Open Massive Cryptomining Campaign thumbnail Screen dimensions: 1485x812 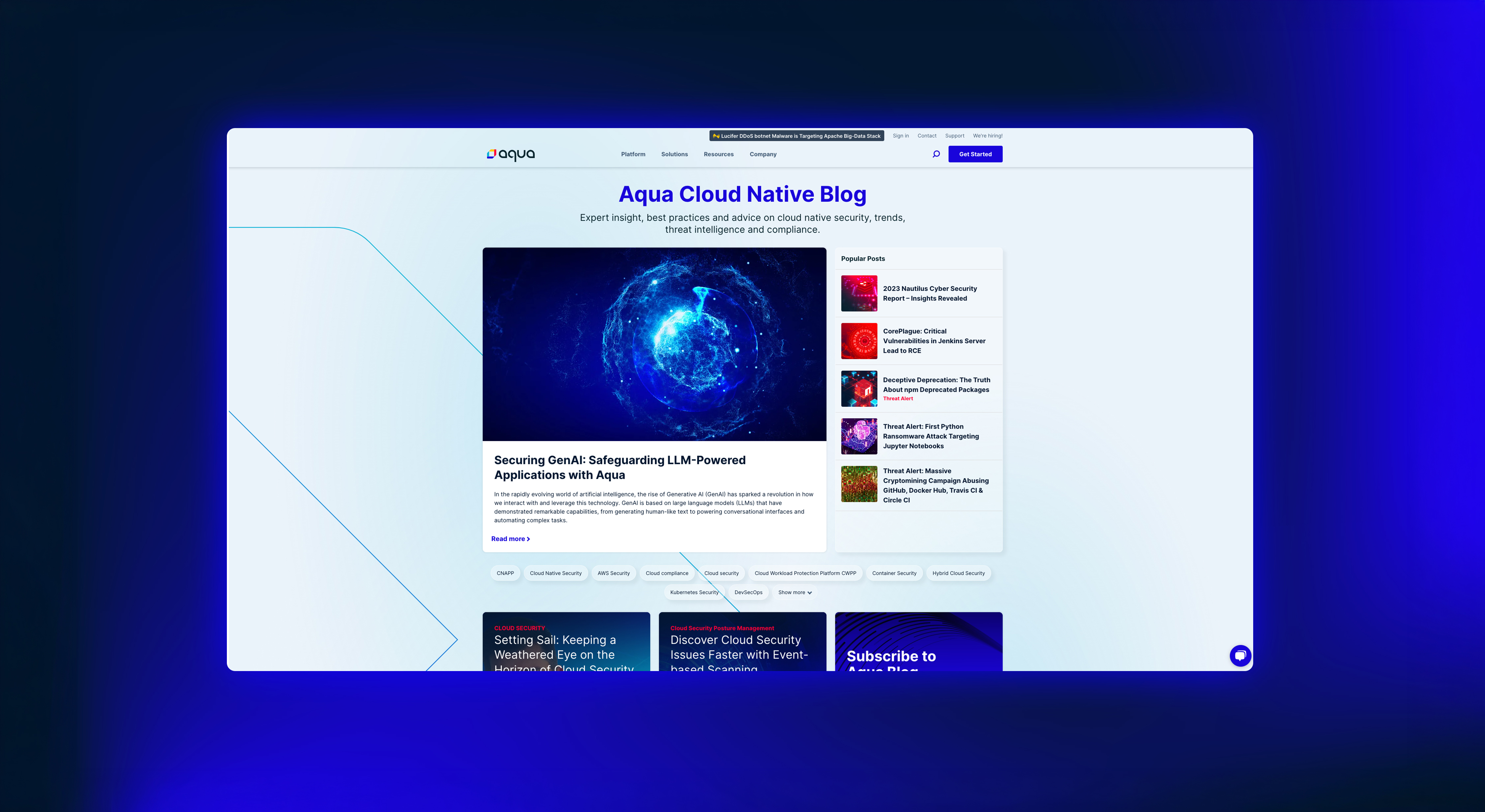point(859,484)
